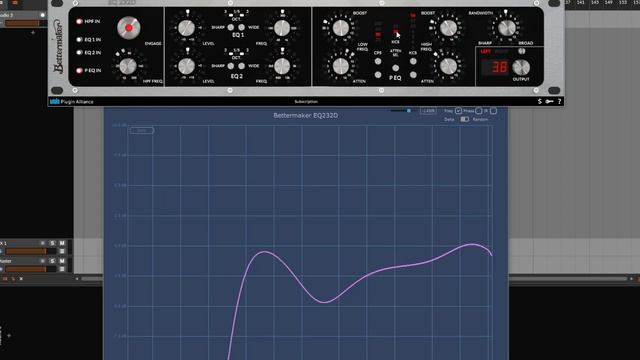Image resolution: width=640 pixels, height=360 pixels.
Task: Click the Master track volume fader
Action: pyautogui.click(x=31, y=269)
